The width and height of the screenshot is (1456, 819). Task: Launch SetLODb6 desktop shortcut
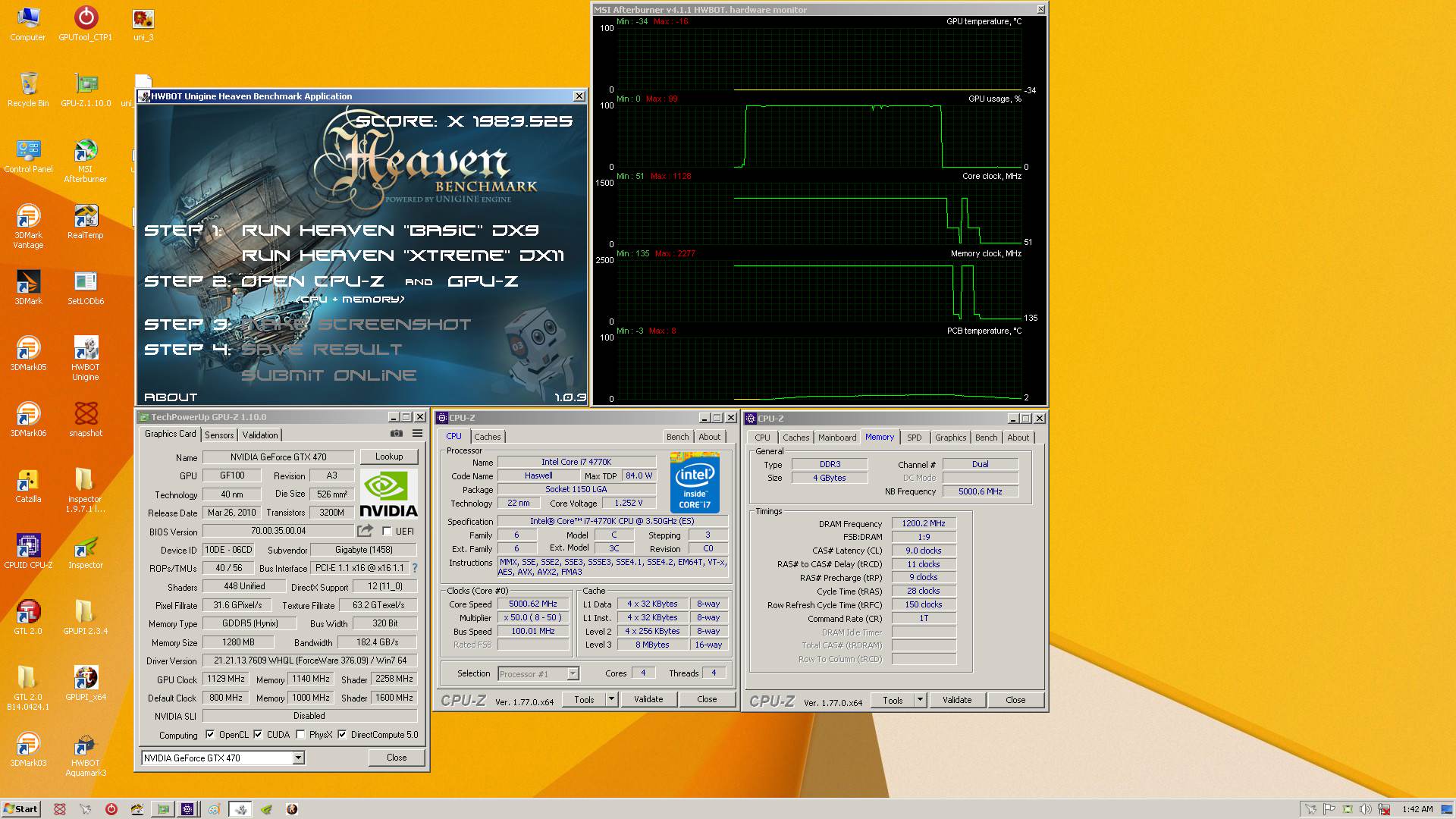point(86,288)
